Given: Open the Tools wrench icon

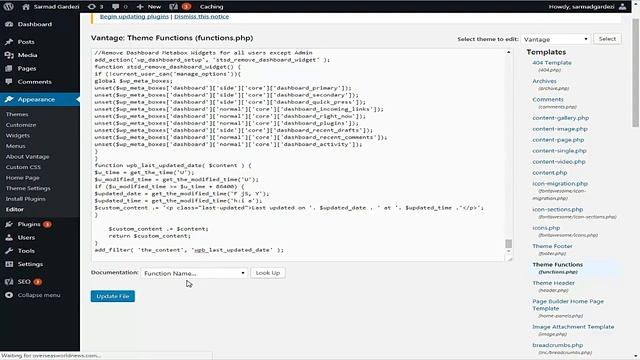Looking at the screenshot, I should click(x=9, y=251).
